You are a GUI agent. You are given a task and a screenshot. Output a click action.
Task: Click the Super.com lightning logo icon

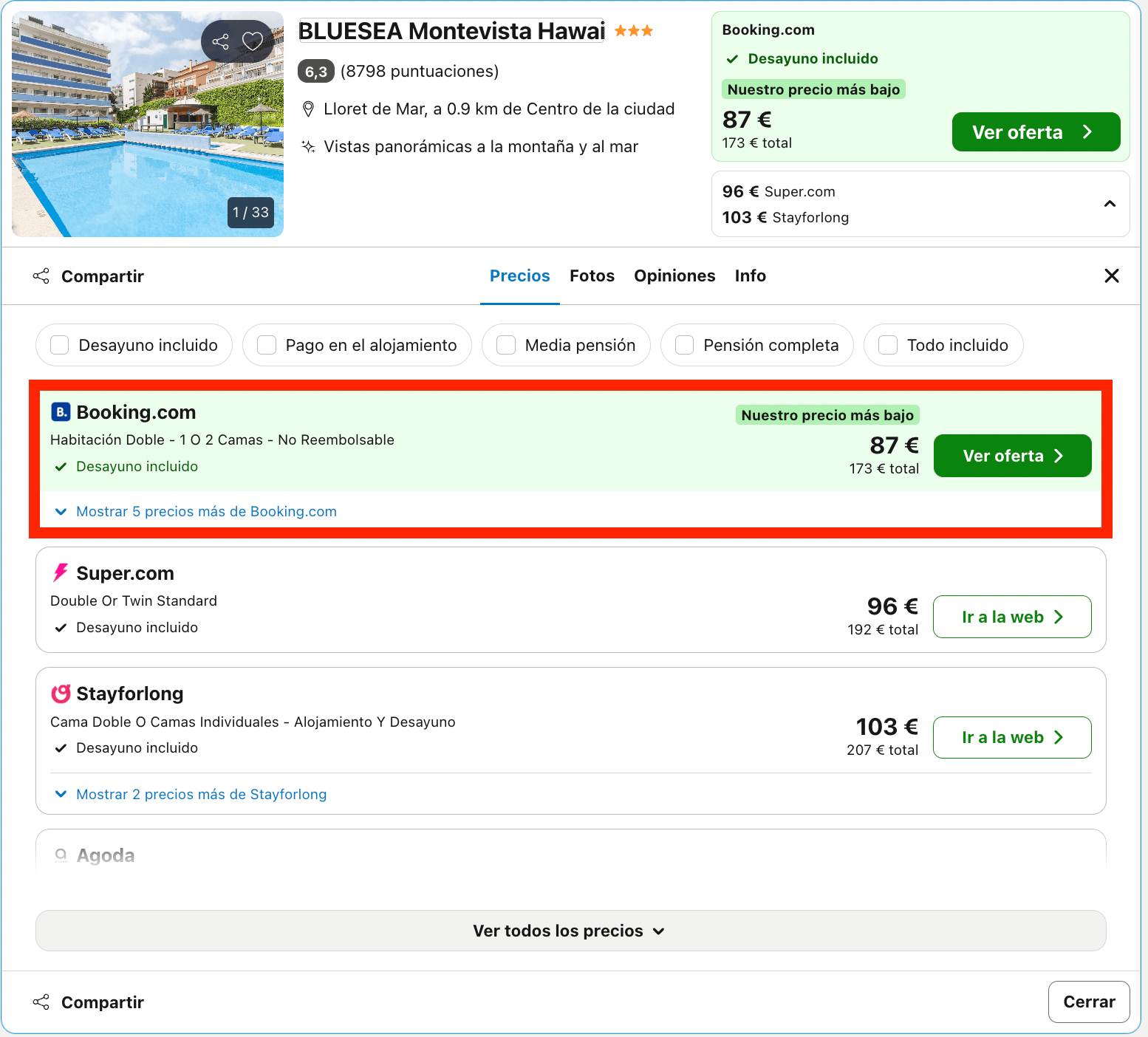(x=61, y=573)
